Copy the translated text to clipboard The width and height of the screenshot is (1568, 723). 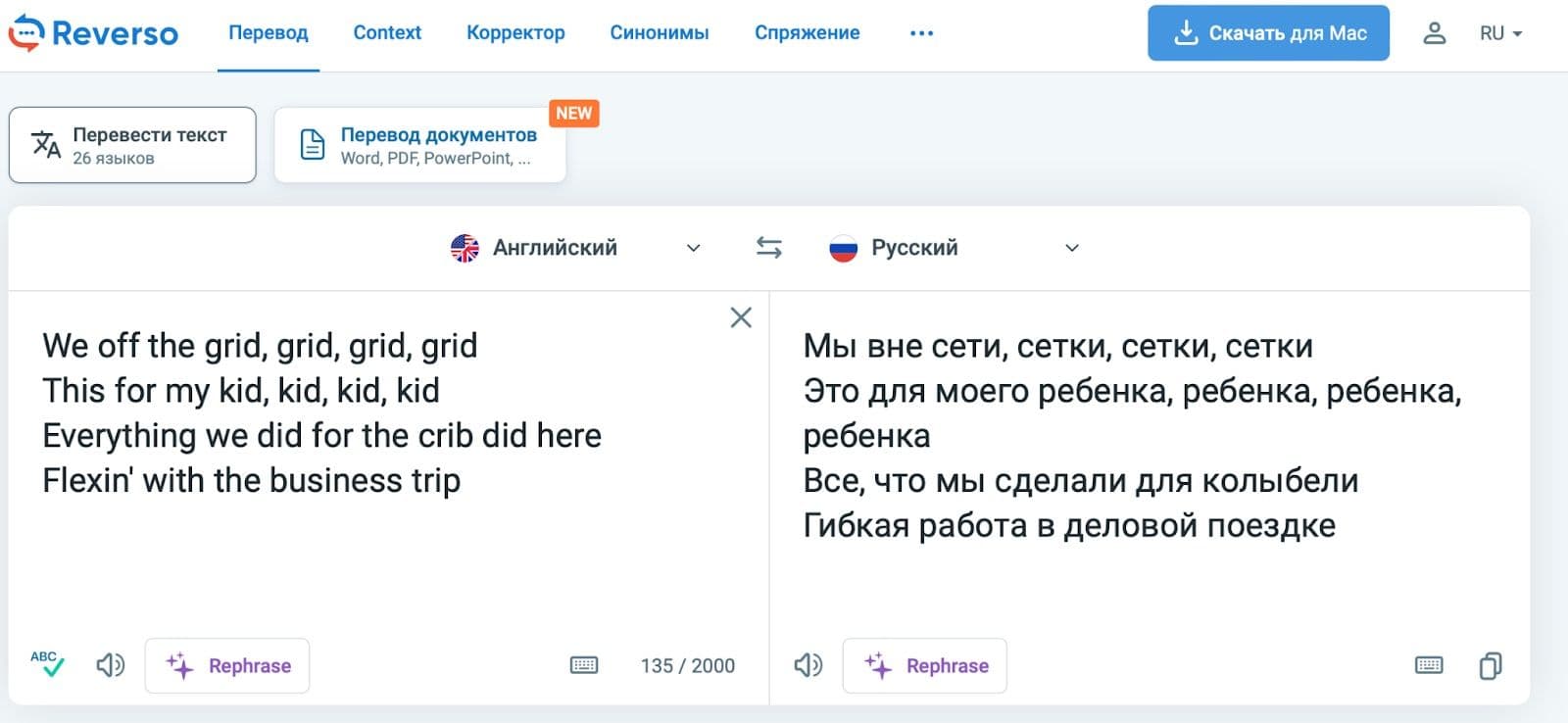point(1490,666)
